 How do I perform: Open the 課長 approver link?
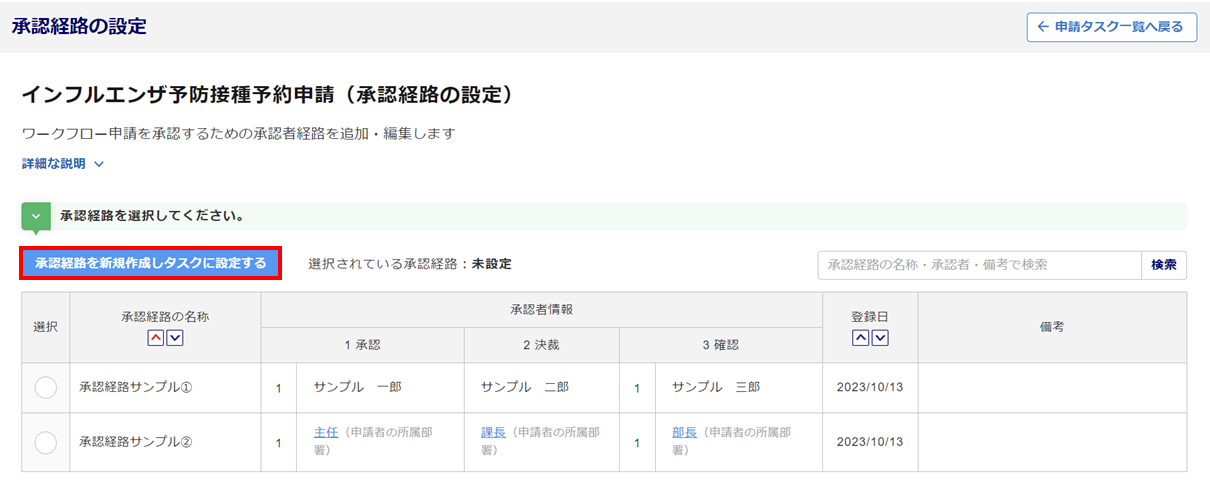[x=493, y=433]
